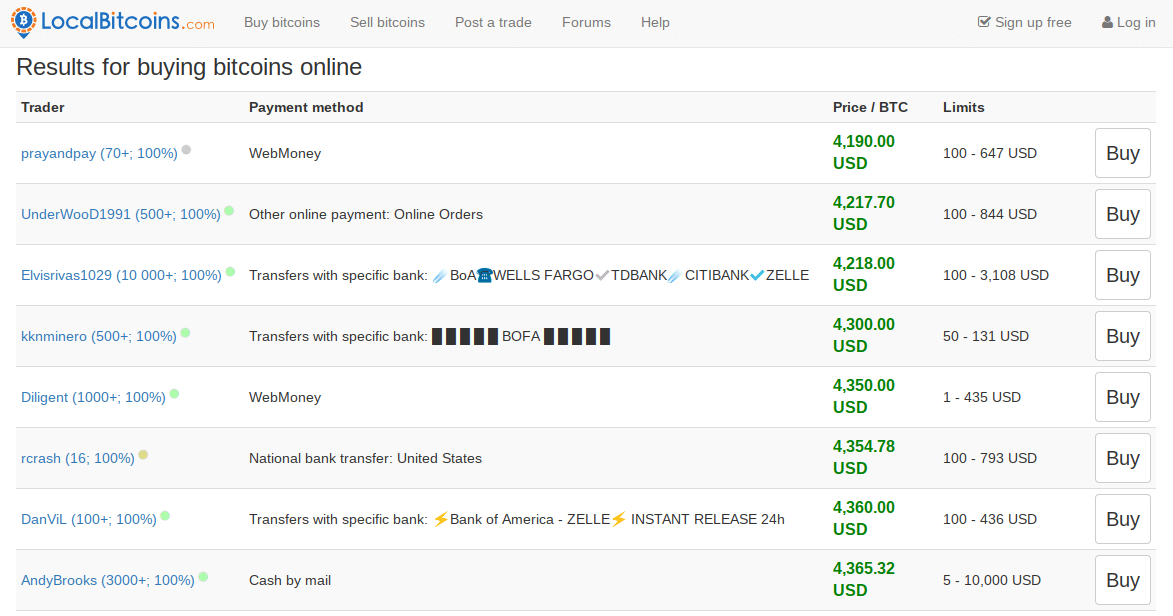Click the 50 - 131 USD limits
This screenshot has width=1173, height=616.
tap(986, 337)
